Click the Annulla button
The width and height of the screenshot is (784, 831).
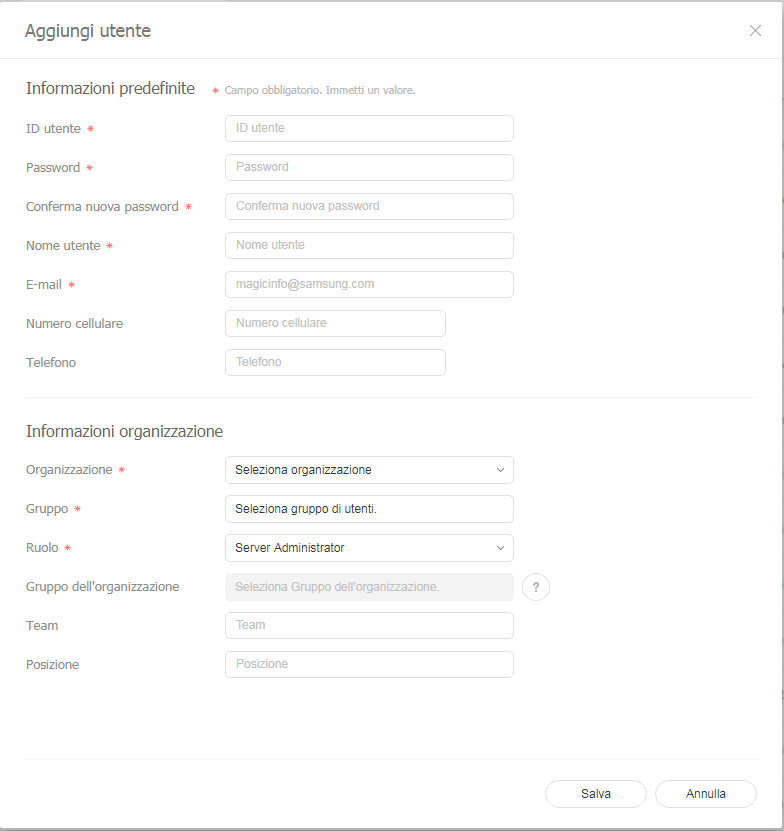point(706,794)
